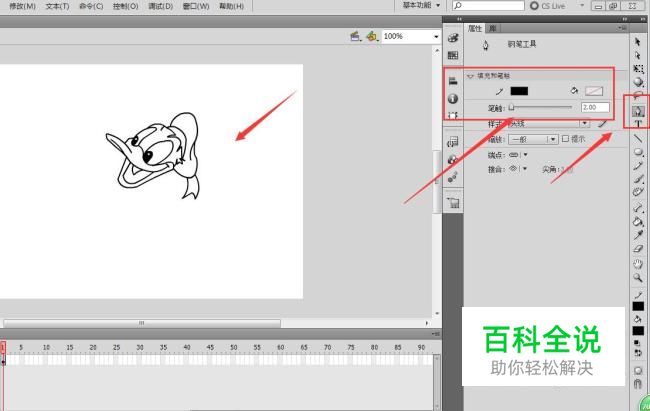650x411 pixels.
Task: Open the Info panel icon
Action: pos(453,99)
